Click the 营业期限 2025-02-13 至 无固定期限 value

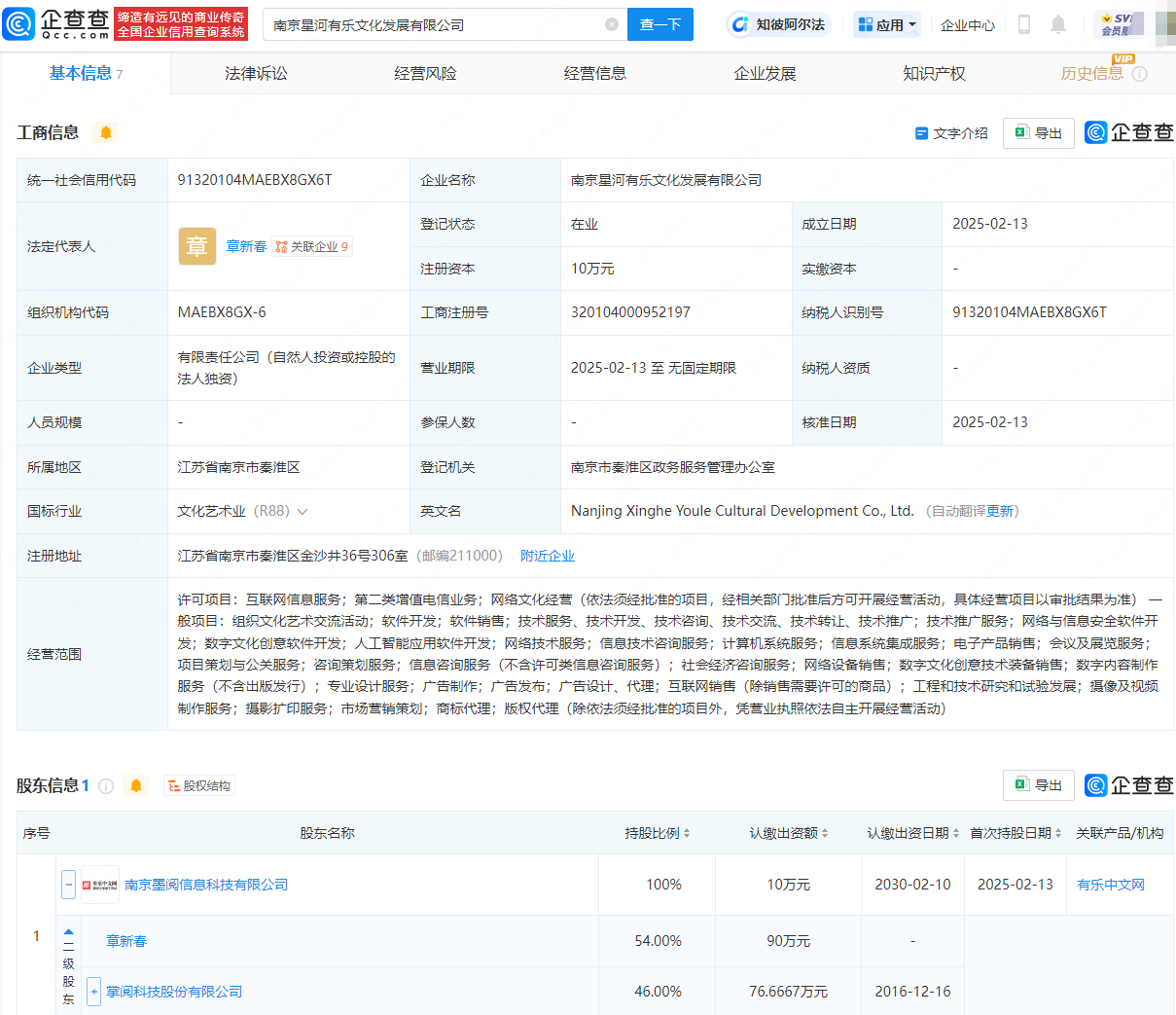654,368
